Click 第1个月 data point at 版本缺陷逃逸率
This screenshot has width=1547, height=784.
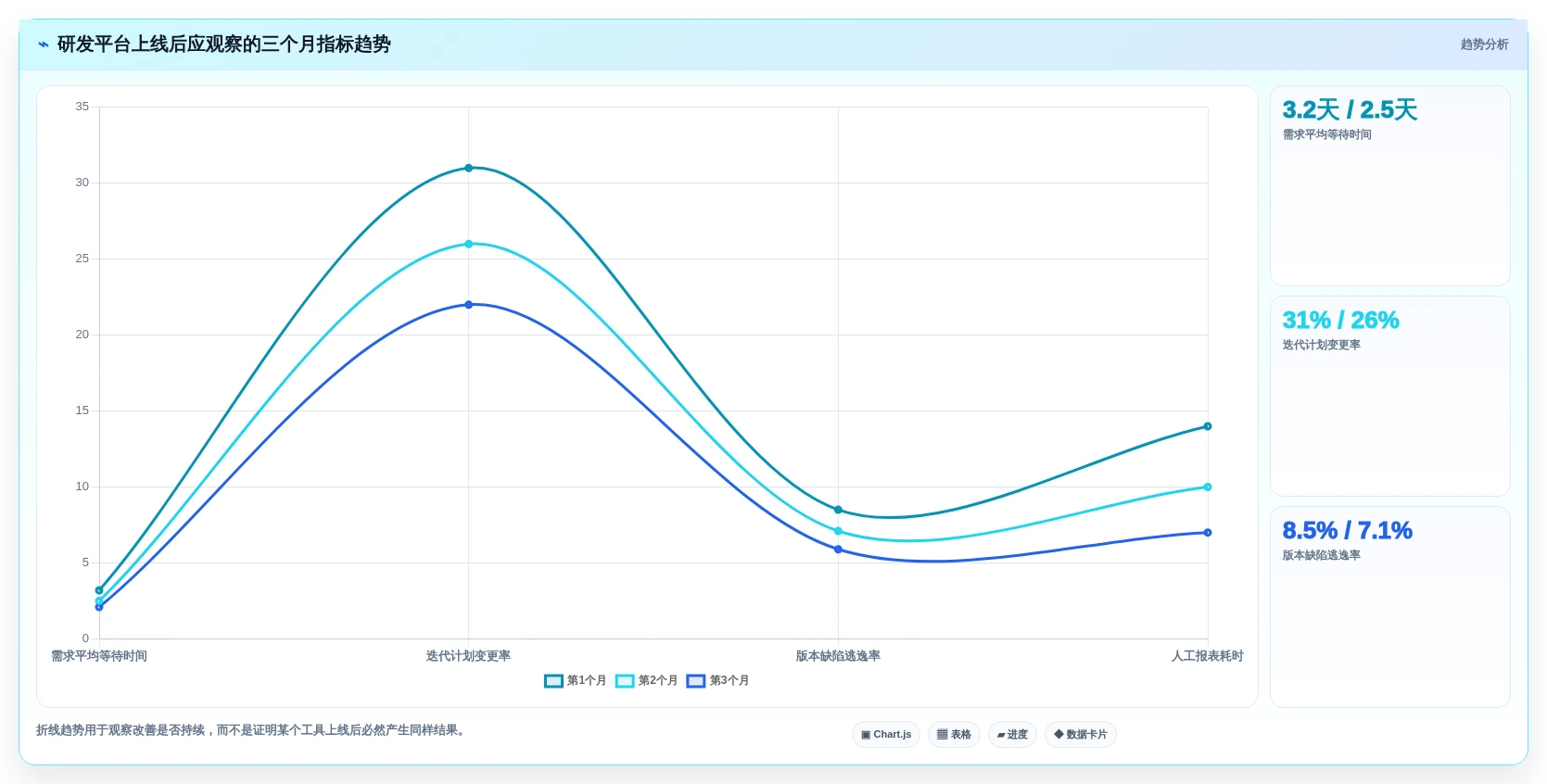(838, 510)
